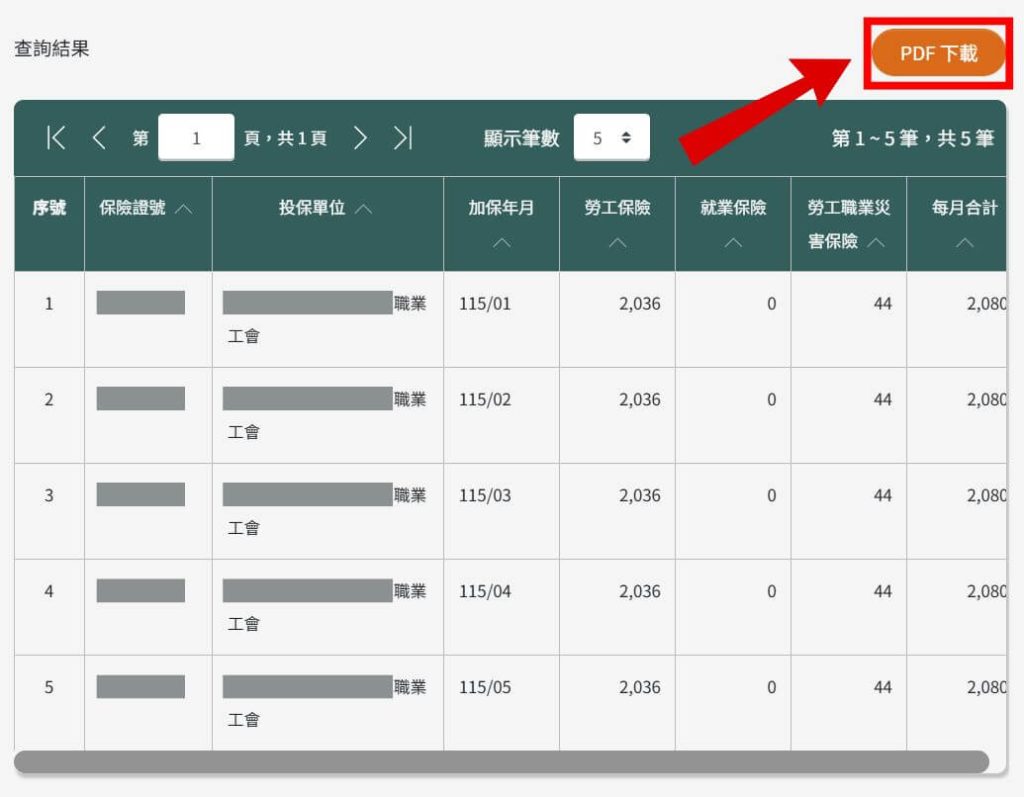Click monthly total 2,080 in row 3
The height and width of the screenshot is (797, 1024).
click(986, 496)
